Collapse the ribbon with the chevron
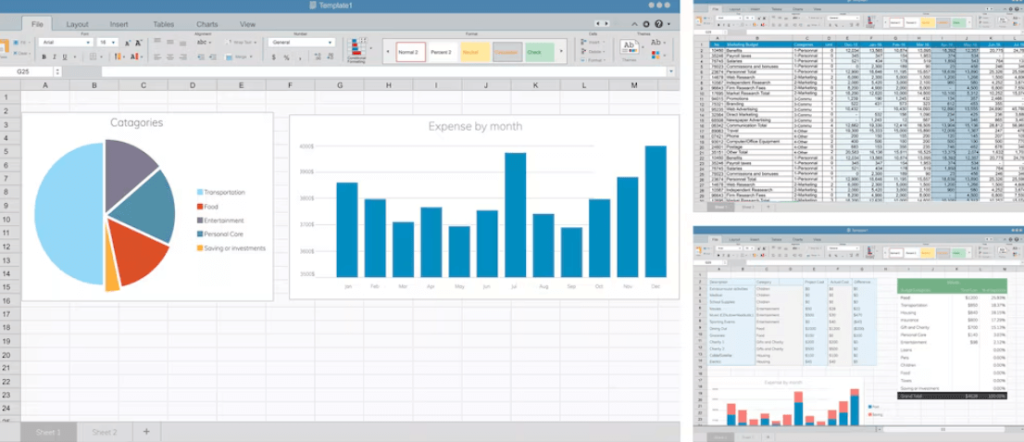The width and height of the screenshot is (1024, 442). [x=634, y=23]
